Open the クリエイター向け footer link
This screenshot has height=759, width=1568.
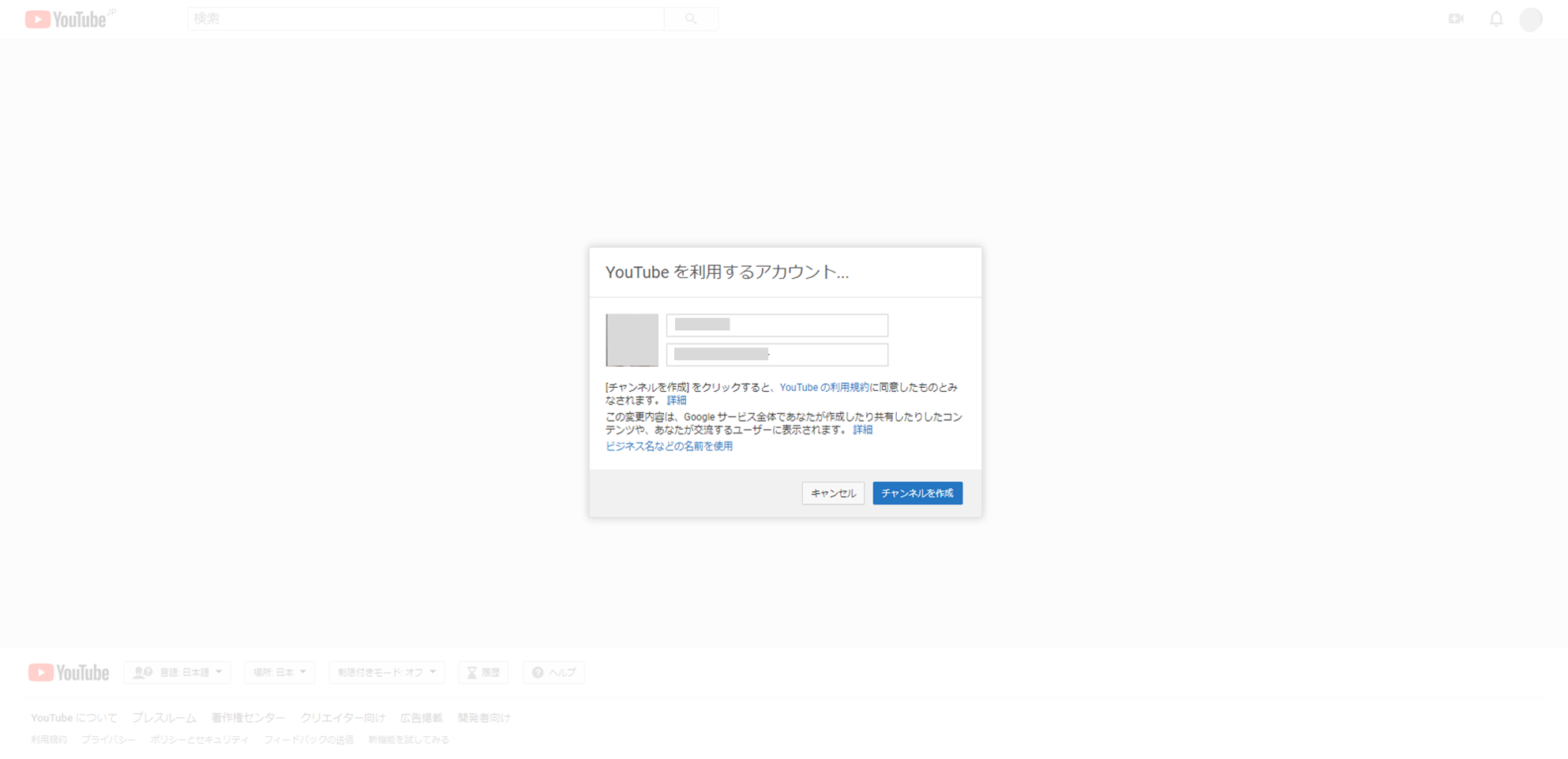343,718
